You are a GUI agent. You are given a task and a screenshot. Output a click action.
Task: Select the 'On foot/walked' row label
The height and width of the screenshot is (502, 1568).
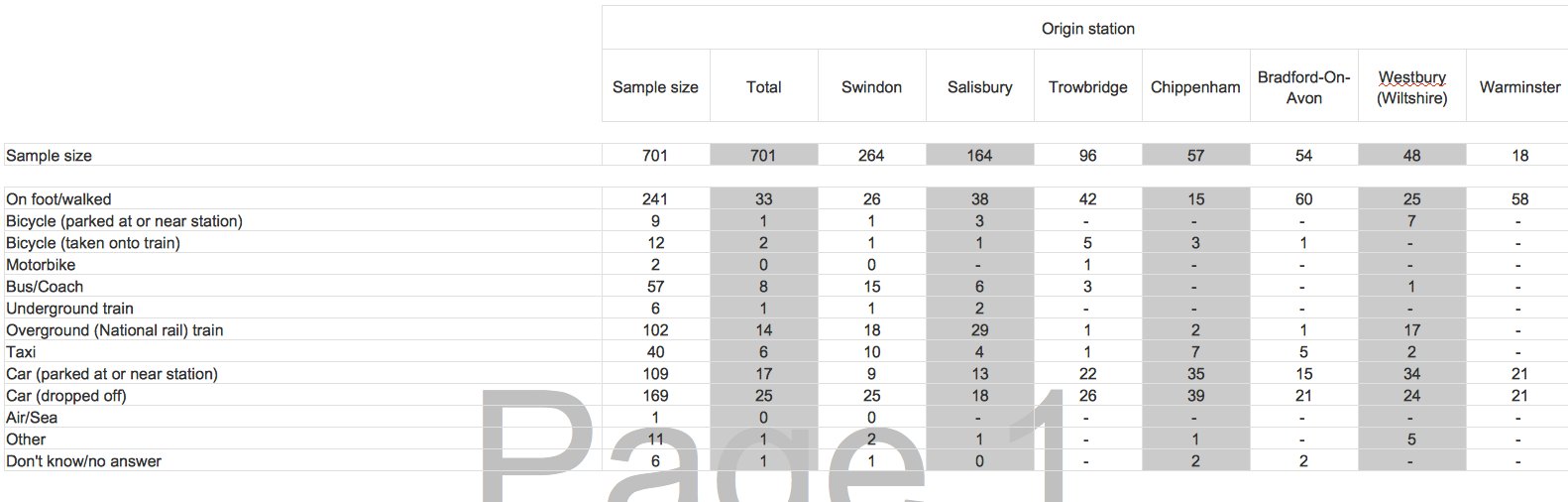point(58,199)
